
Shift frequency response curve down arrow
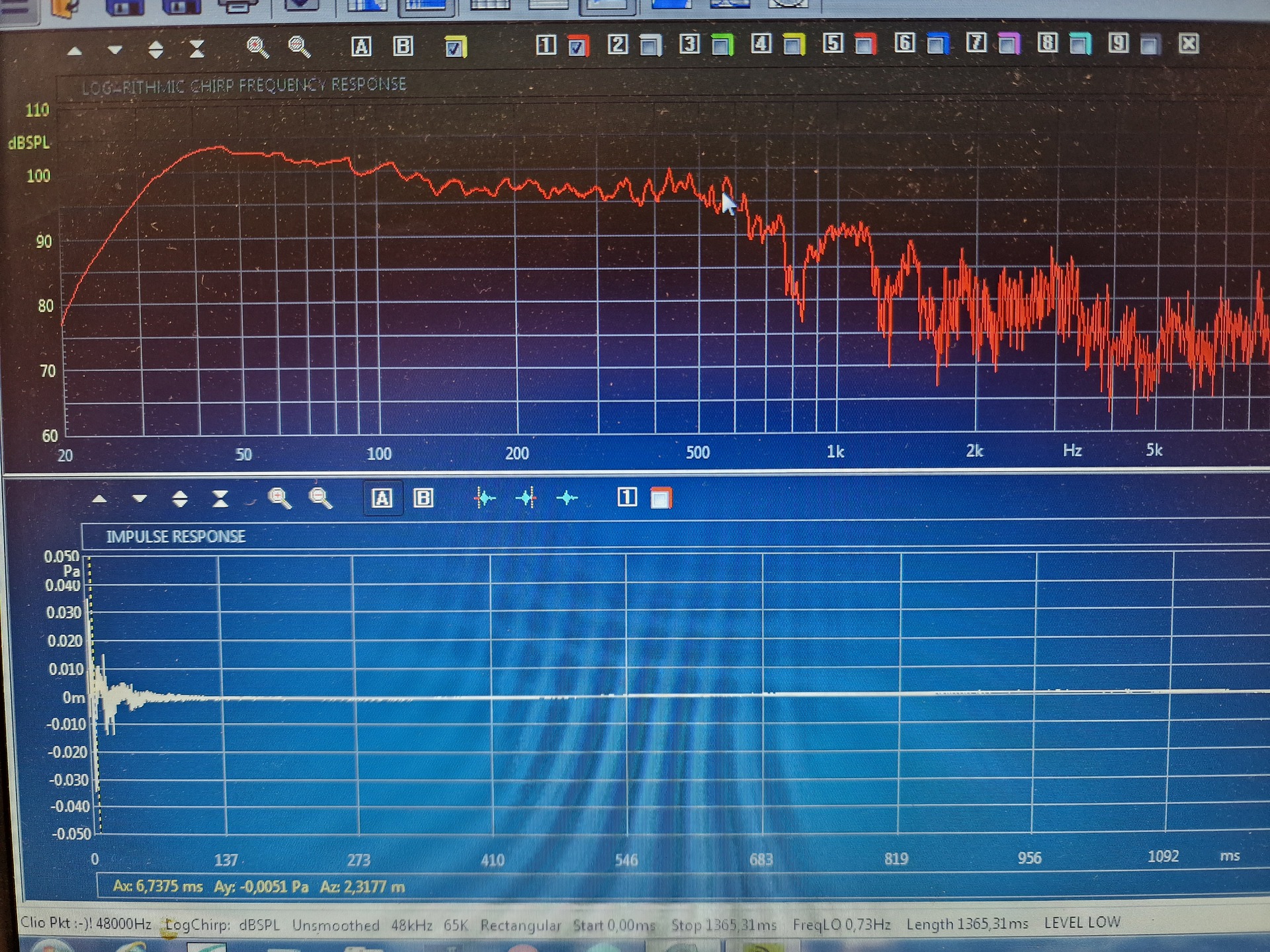coord(115,50)
